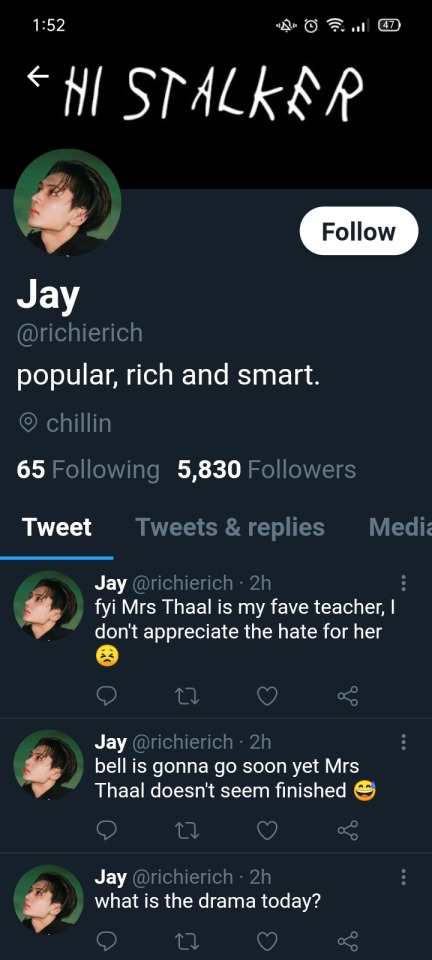Viewport: 432px width, 960px height.
Task: Share the bell is gonna go tweet
Action: click(348, 830)
